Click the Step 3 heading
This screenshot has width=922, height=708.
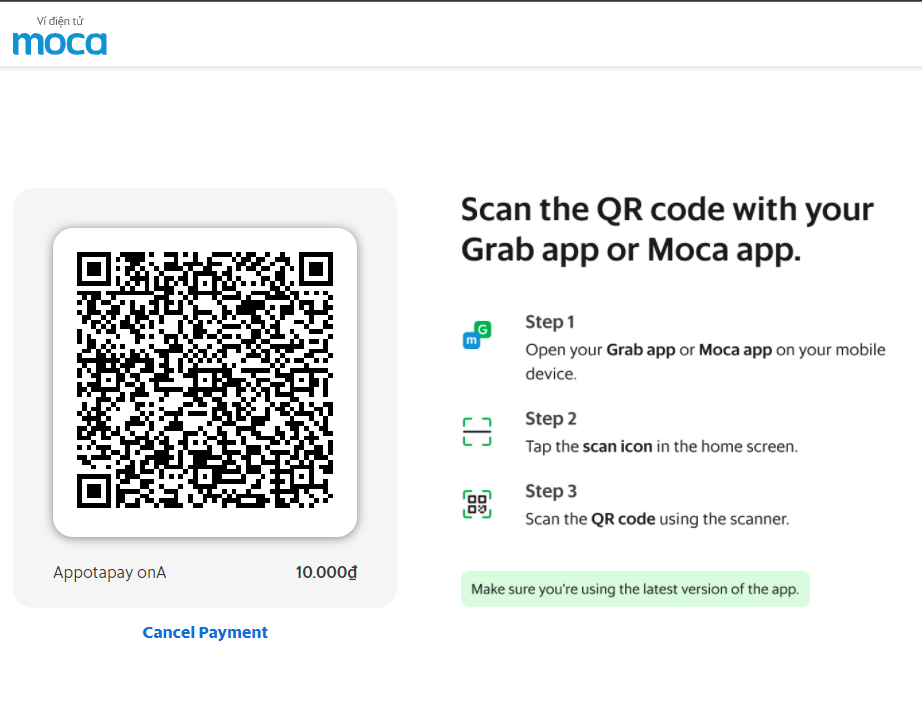[551, 491]
